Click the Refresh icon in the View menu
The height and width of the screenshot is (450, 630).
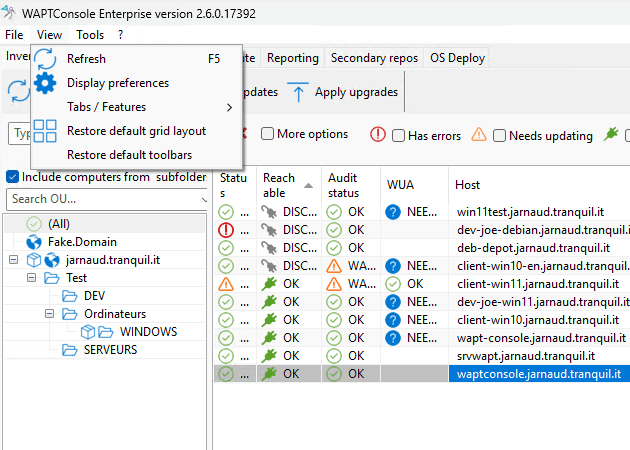pos(46,59)
